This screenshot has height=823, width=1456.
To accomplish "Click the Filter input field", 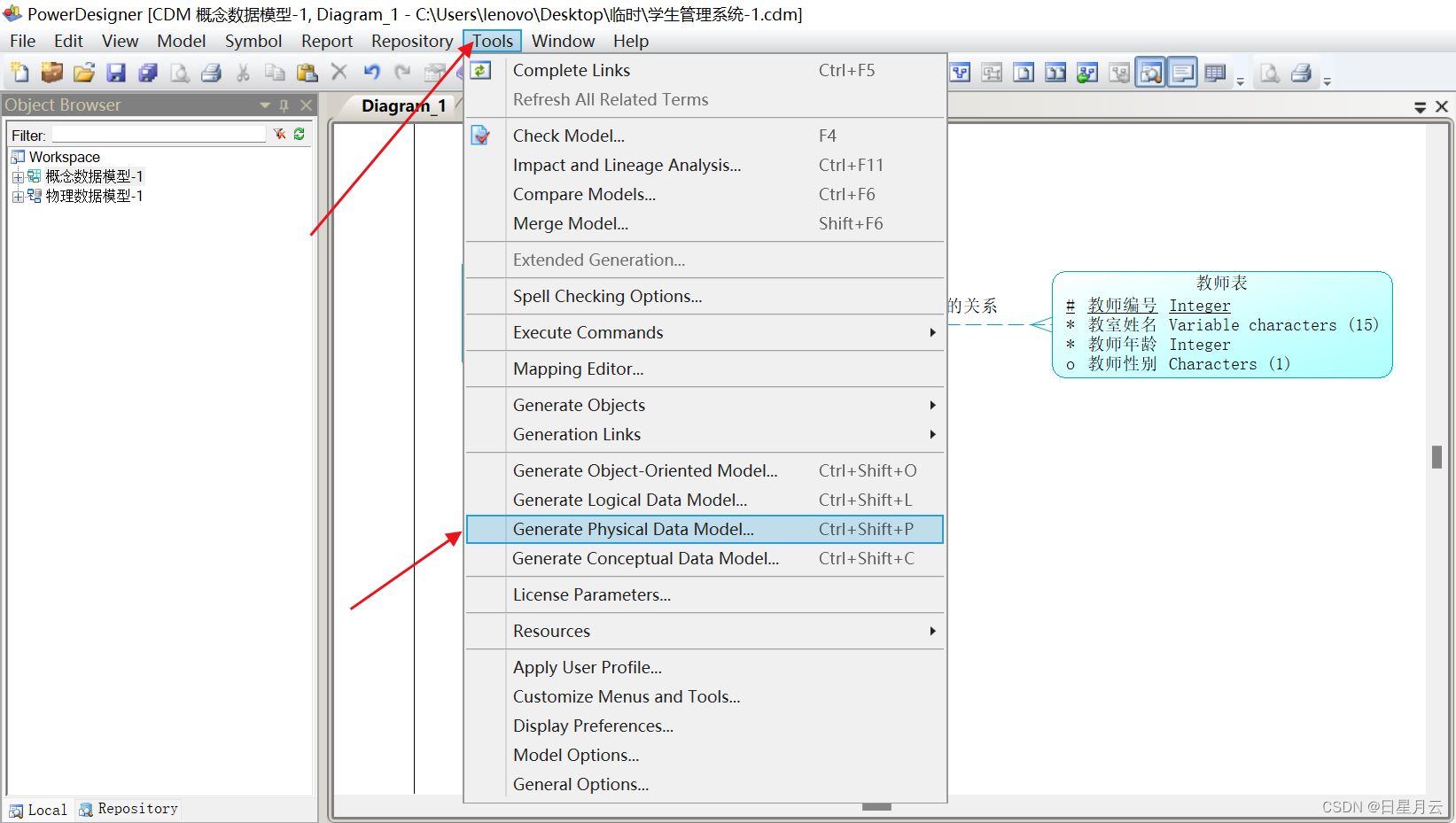I will 159,135.
